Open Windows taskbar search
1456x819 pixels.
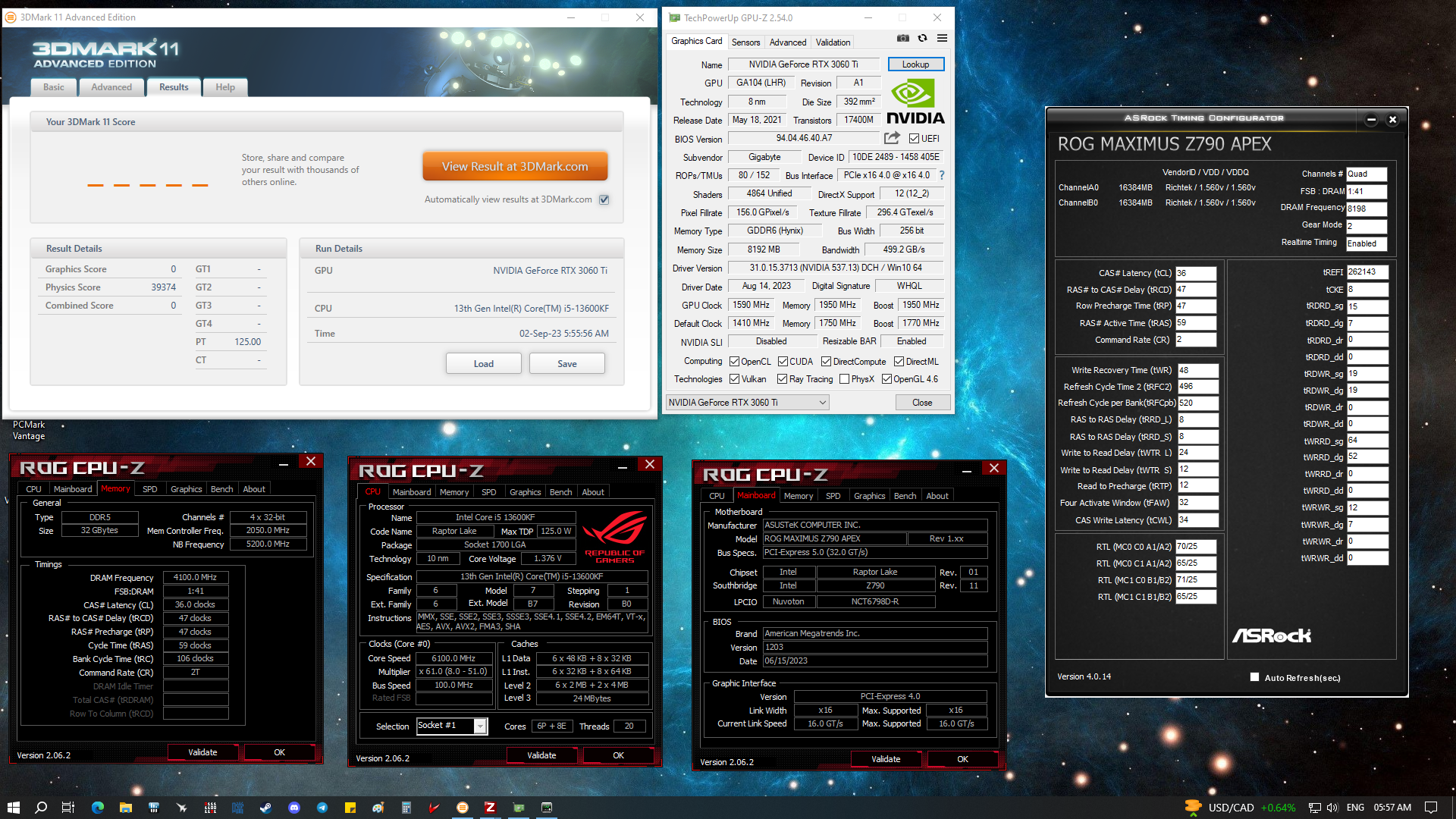point(41,808)
